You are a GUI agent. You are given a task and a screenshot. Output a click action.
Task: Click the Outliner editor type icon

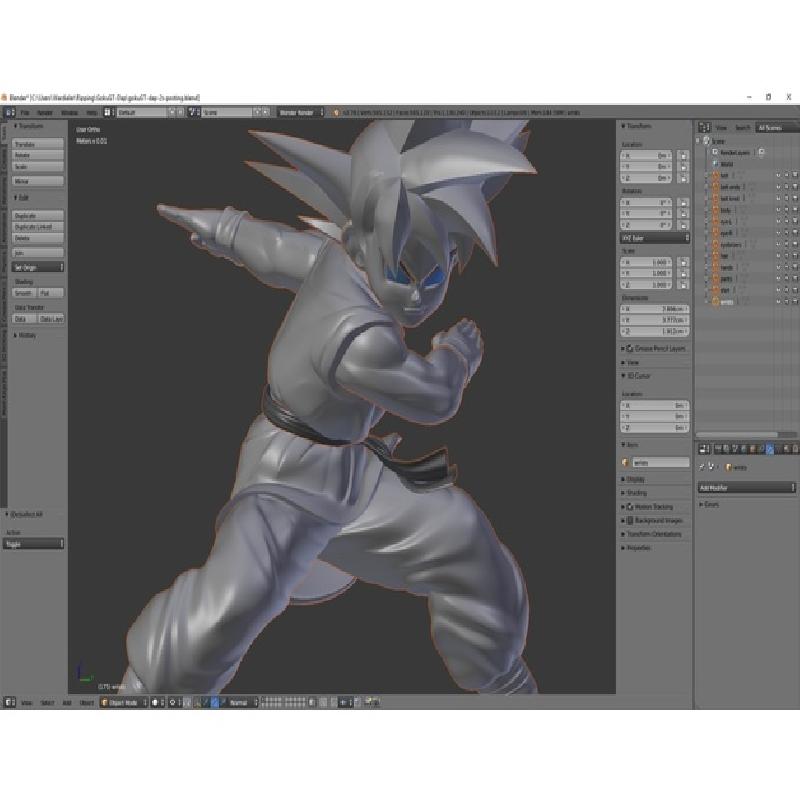click(705, 127)
